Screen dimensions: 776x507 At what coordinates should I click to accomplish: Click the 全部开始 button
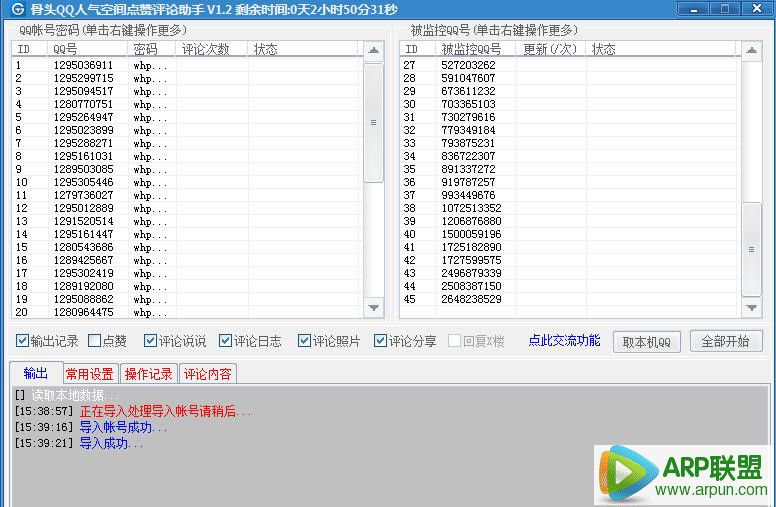pyautogui.click(x=726, y=341)
